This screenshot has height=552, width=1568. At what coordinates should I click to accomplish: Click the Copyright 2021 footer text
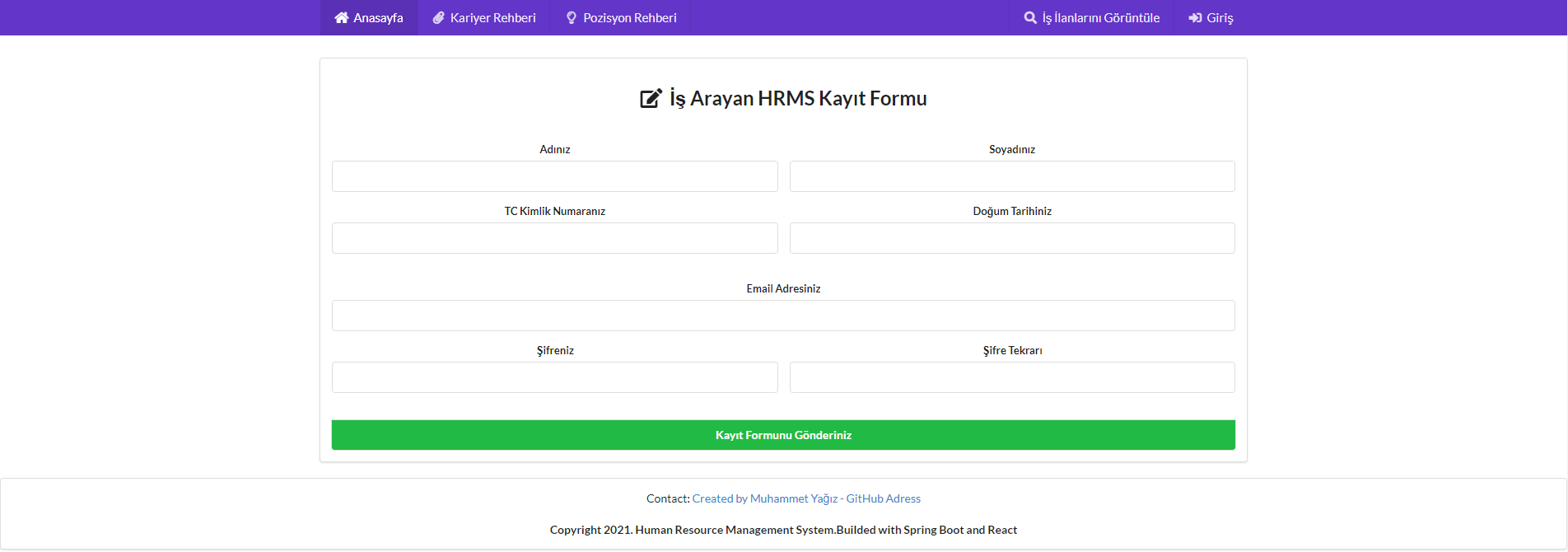783,530
